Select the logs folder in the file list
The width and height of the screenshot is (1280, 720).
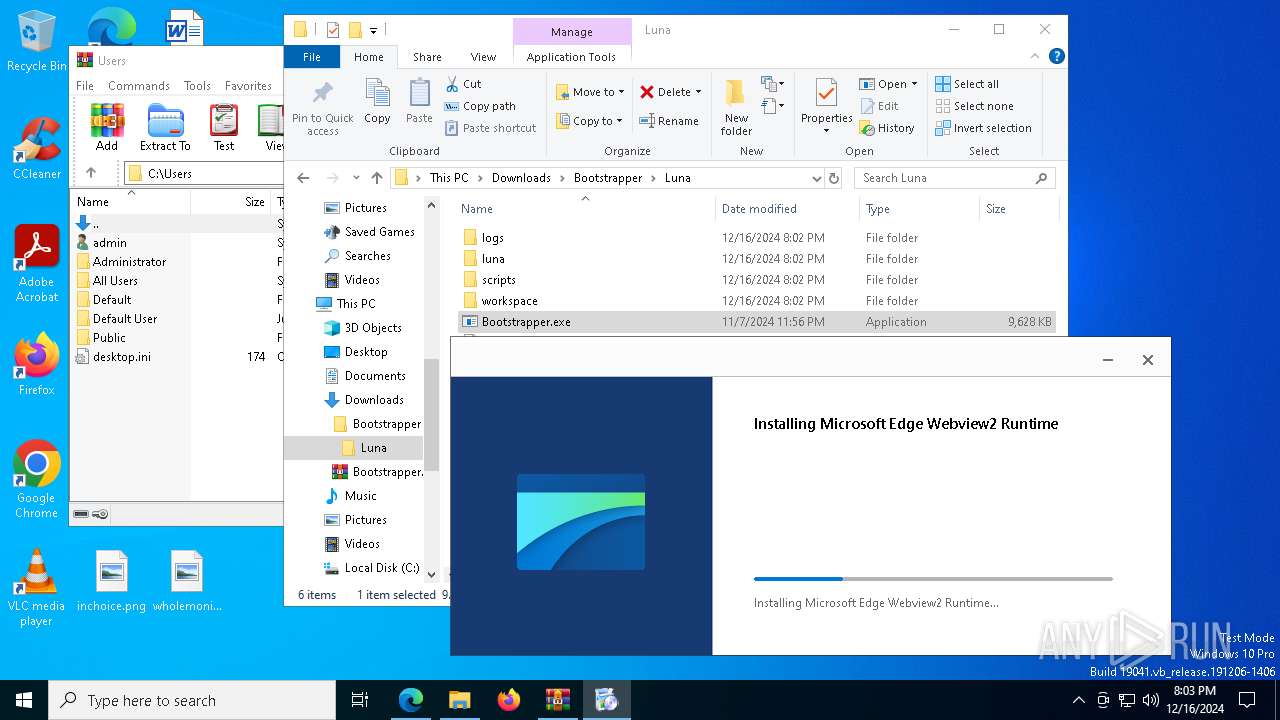pos(756,238)
